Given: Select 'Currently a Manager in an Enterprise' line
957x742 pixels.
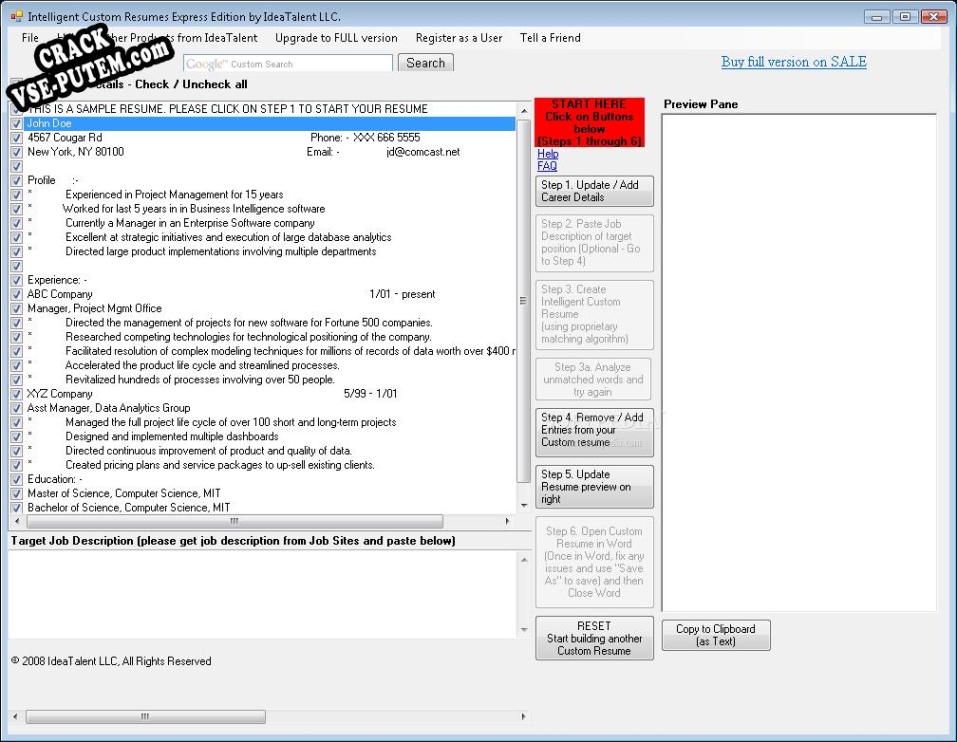Looking at the screenshot, I should tap(190, 223).
